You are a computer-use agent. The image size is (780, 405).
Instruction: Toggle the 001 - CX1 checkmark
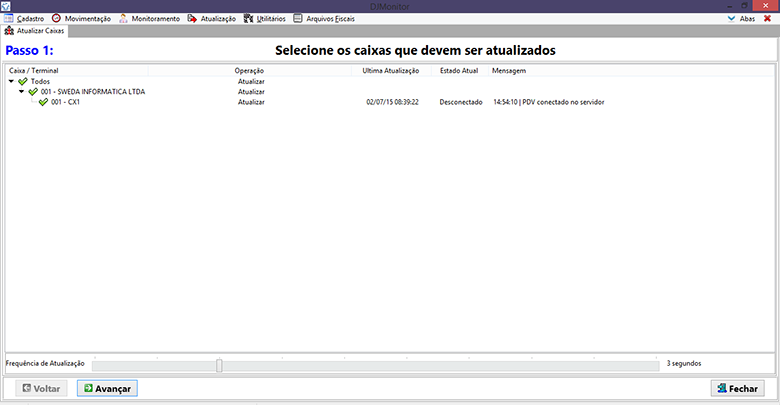(43, 102)
